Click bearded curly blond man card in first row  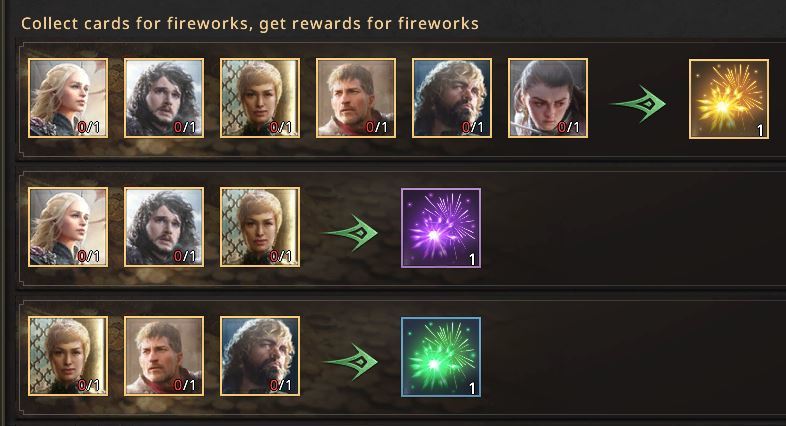pos(452,98)
